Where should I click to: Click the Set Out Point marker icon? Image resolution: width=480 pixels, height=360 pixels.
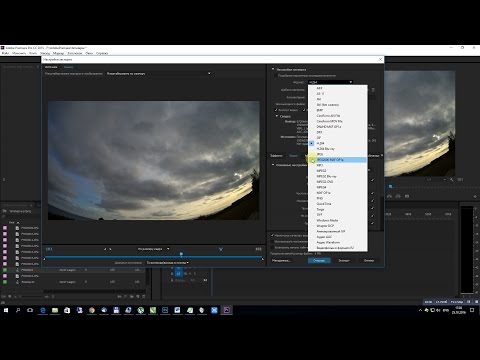(110, 249)
